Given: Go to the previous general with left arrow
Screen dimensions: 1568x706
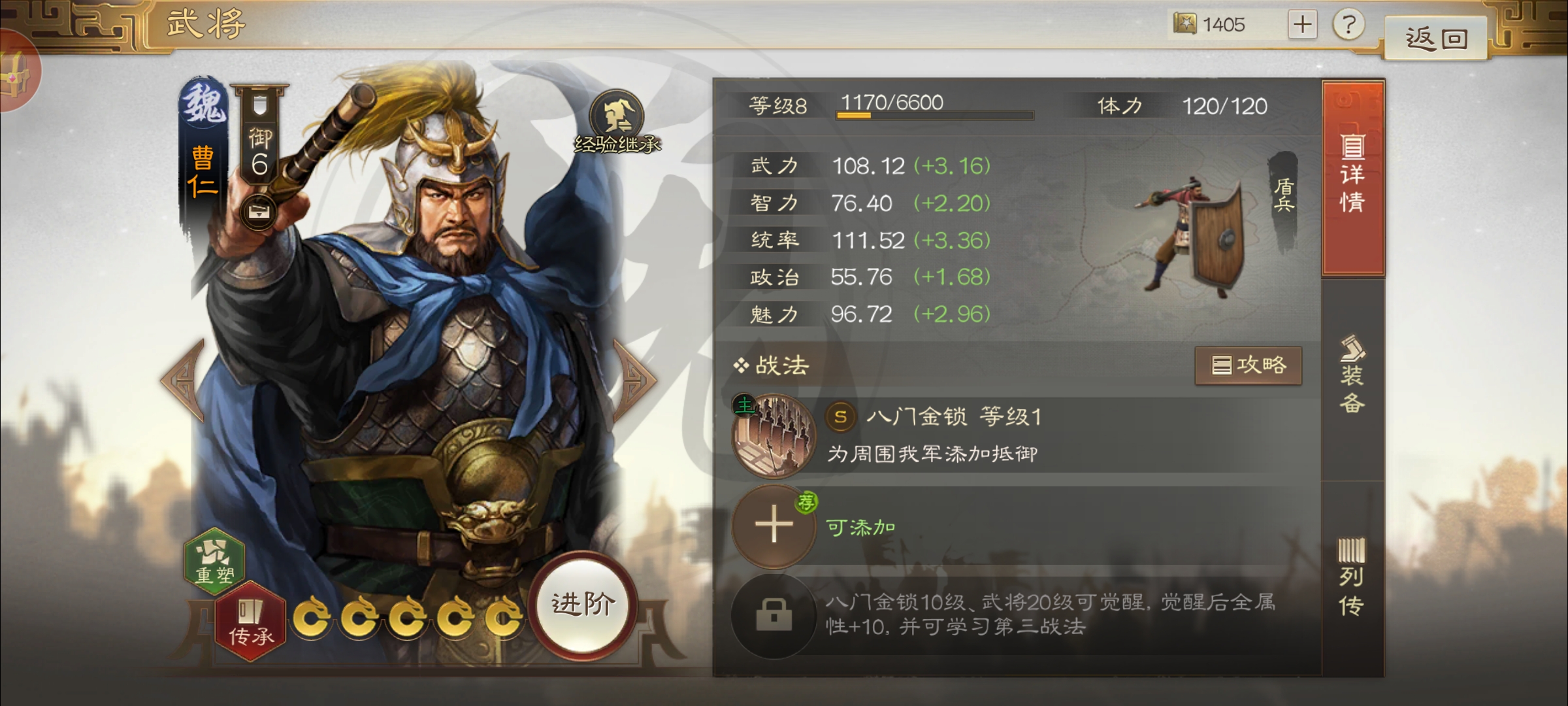Looking at the screenshot, I should [x=184, y=380].
